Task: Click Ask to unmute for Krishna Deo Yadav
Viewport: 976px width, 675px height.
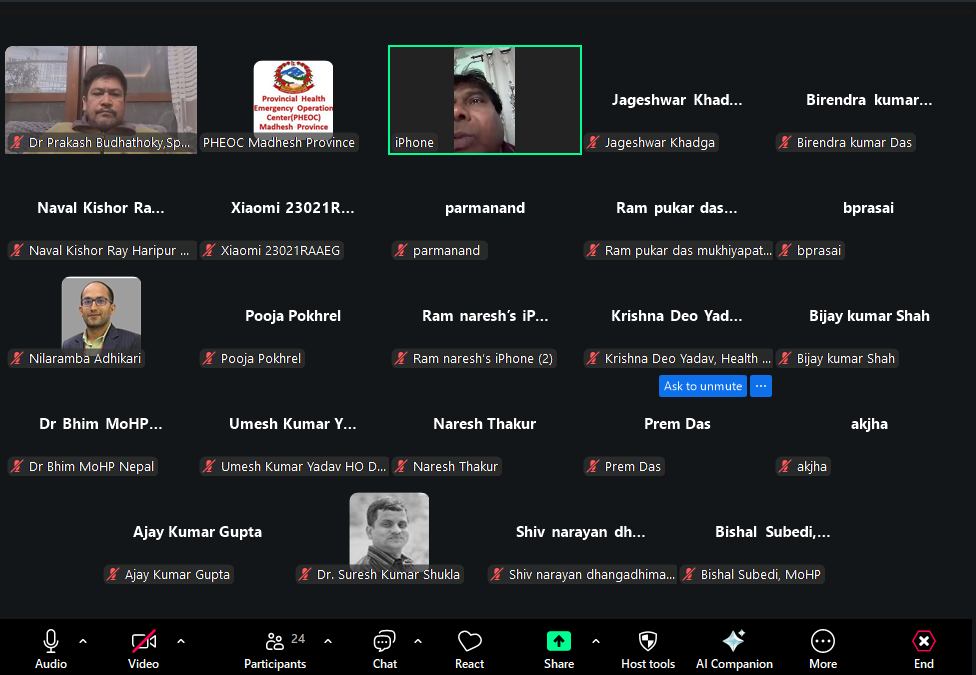Action: [x=703, y=386]
